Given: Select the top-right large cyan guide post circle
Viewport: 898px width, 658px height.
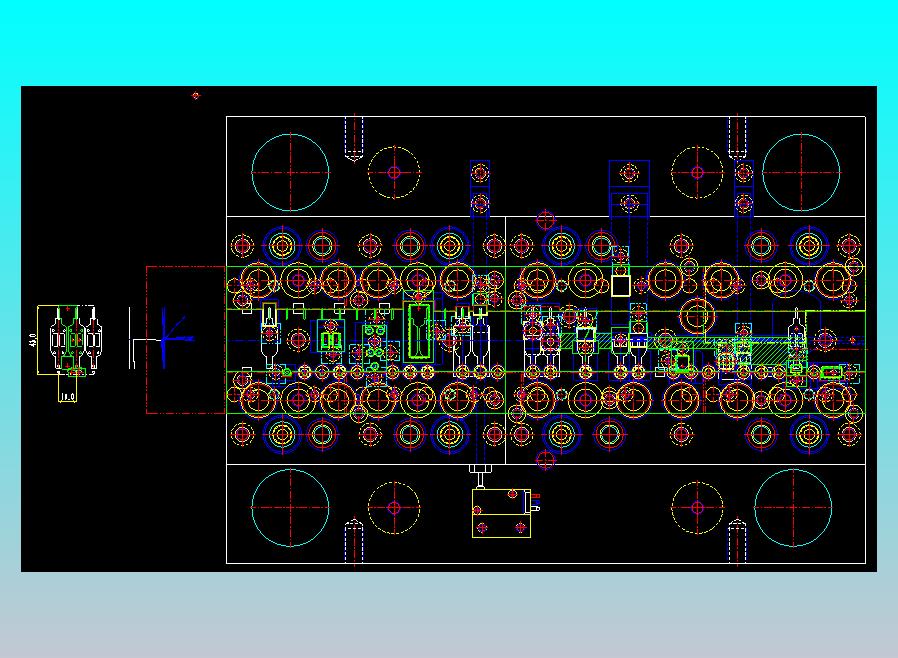Looking at the screenshot, I should coord(801,172).
